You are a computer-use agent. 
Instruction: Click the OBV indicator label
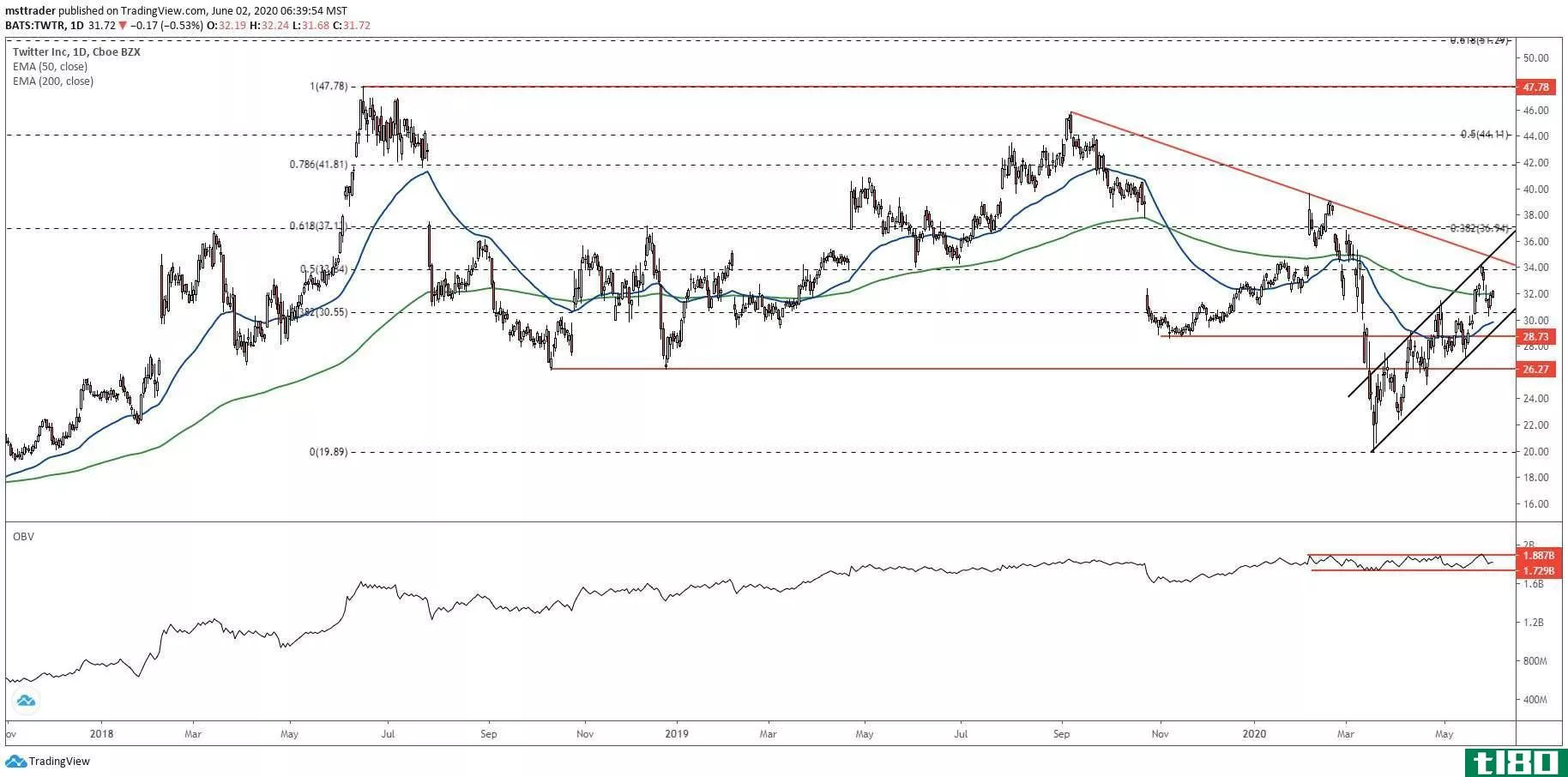[23, 537]
